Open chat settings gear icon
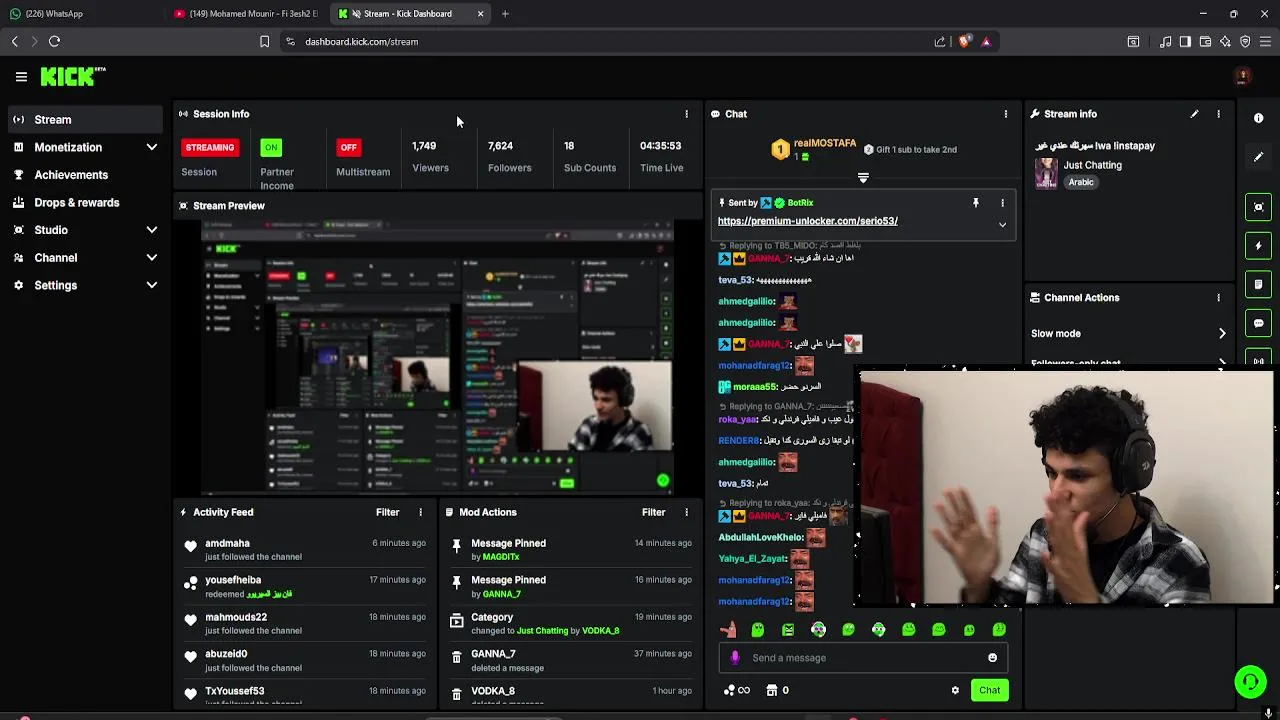The height and width of the screenshot is (720, 1280). (x=955, y=690)
